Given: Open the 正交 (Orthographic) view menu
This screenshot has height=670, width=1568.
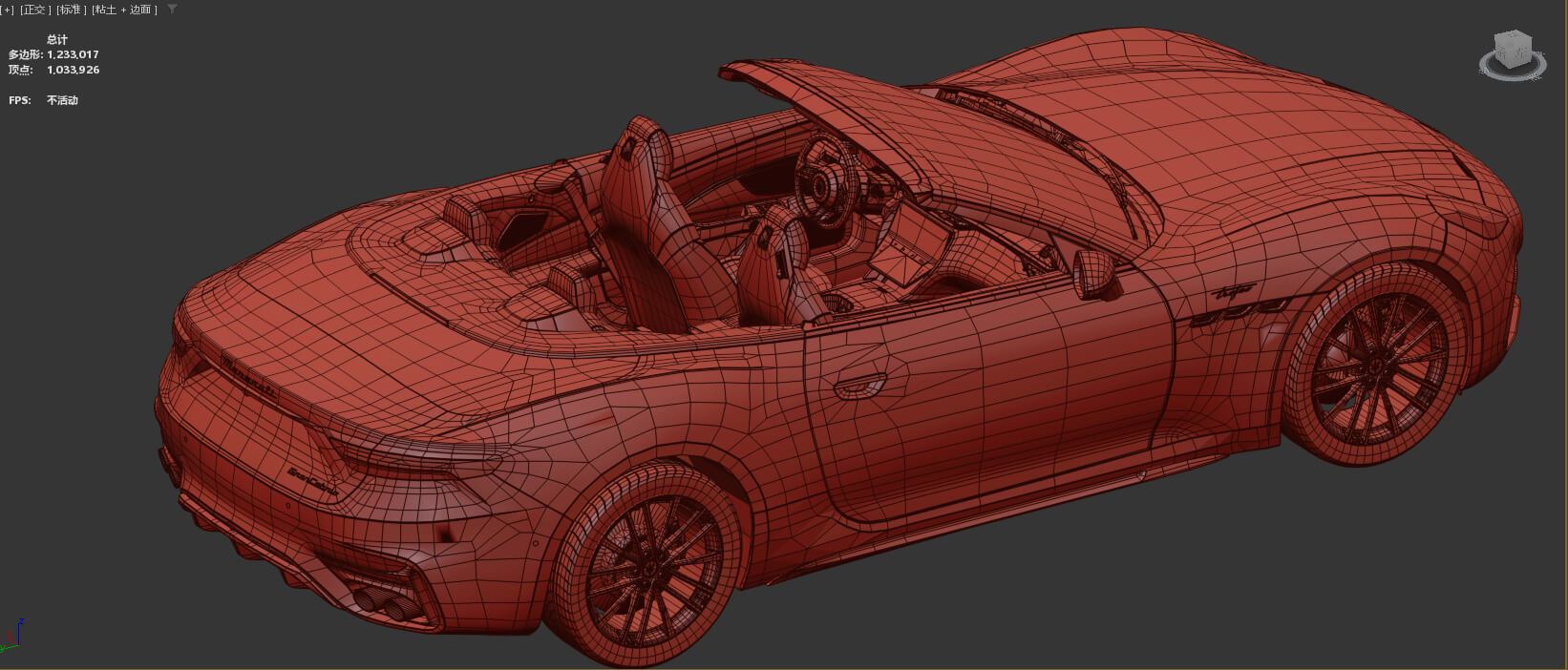Looking at the screenshot, I should click(35, 10).
